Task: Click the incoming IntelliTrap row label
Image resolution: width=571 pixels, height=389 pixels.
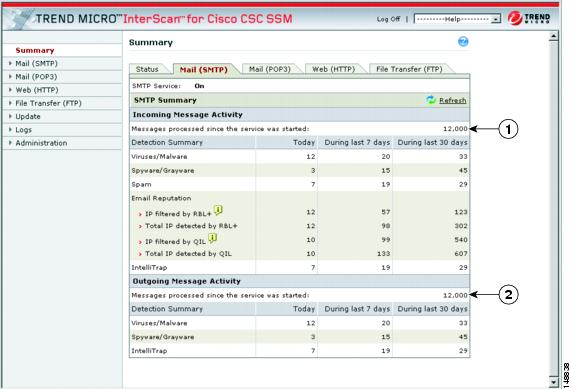Action: pyautogui.click(x=149, y=268)
